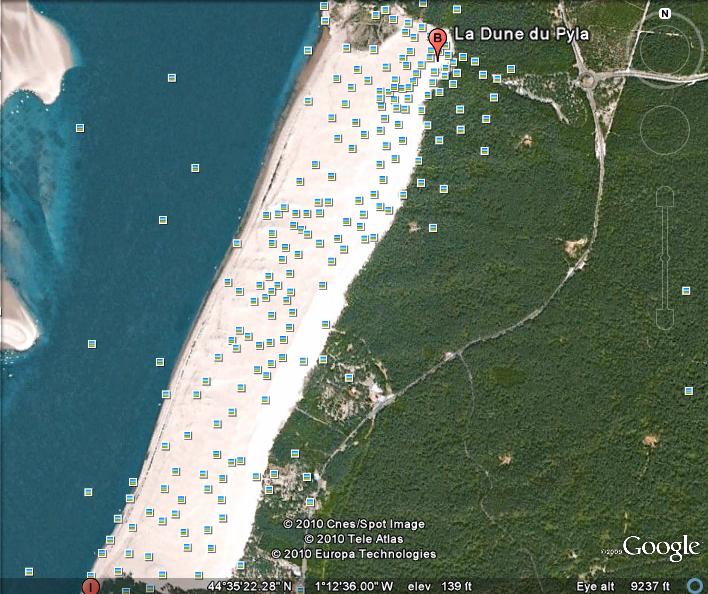Open the photo icon just right of zoom slider
Screen dimensions: 708x594
pos(686,291)
